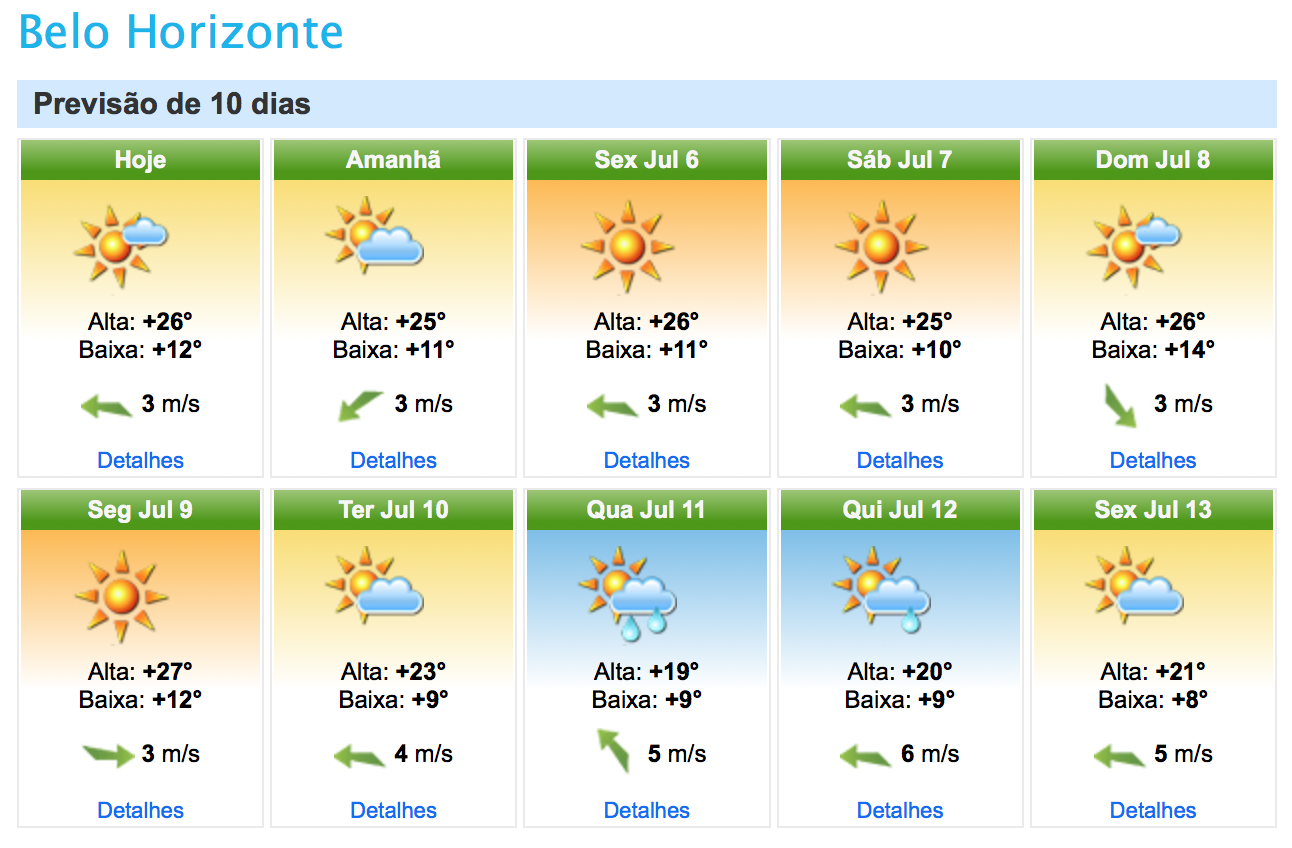Open Detalhes for Sáb Jul 7
1292x848 pixels.
point(900,461)
